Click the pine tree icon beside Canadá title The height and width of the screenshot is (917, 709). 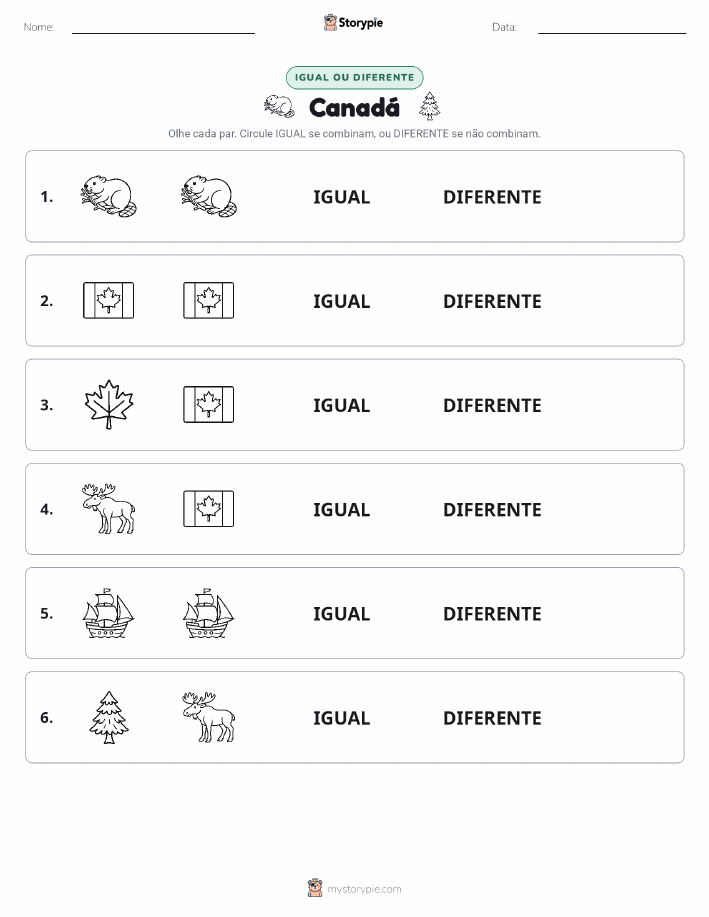[430, 106]
